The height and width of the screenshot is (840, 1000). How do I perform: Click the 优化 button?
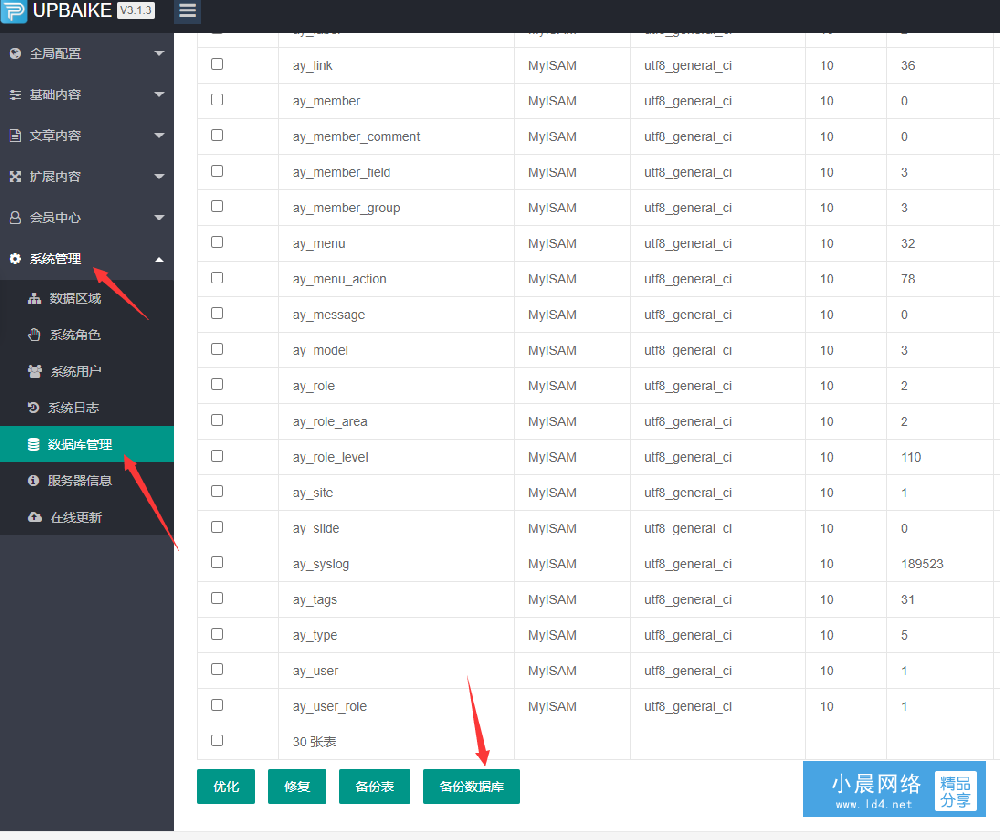(x=226, y=786)
